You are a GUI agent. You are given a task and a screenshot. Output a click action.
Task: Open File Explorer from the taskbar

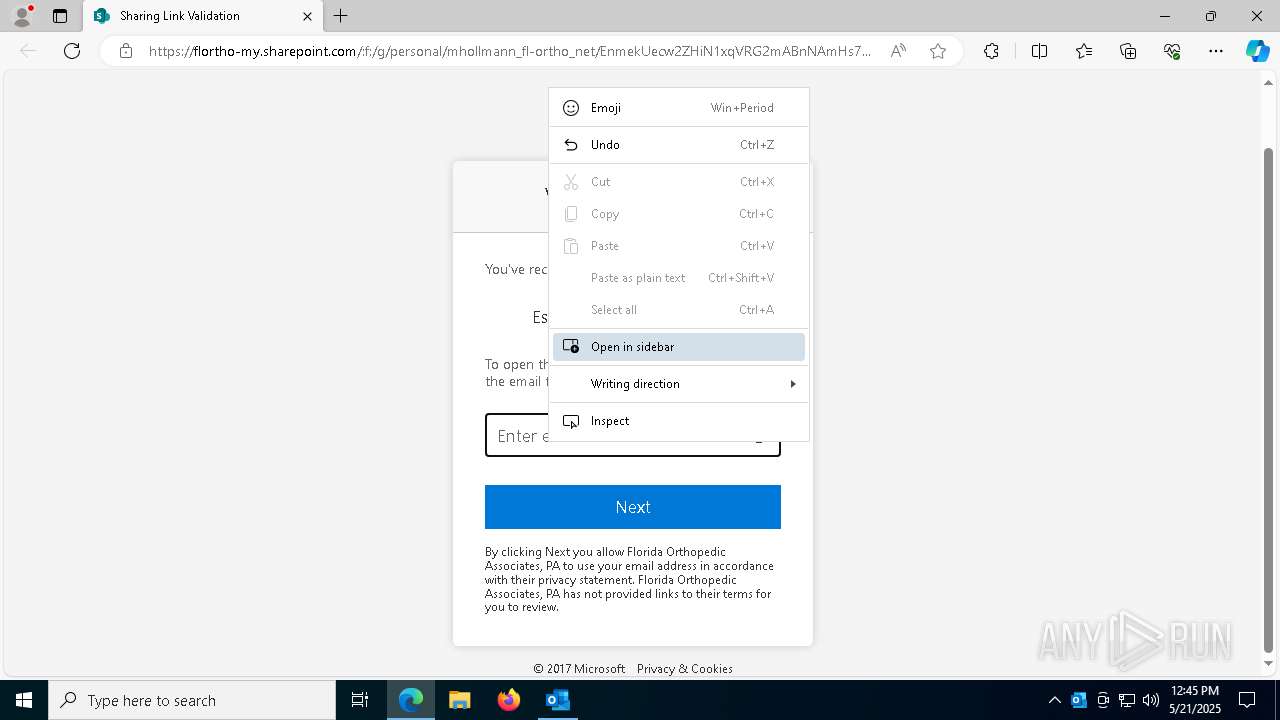tap(460, 700)
